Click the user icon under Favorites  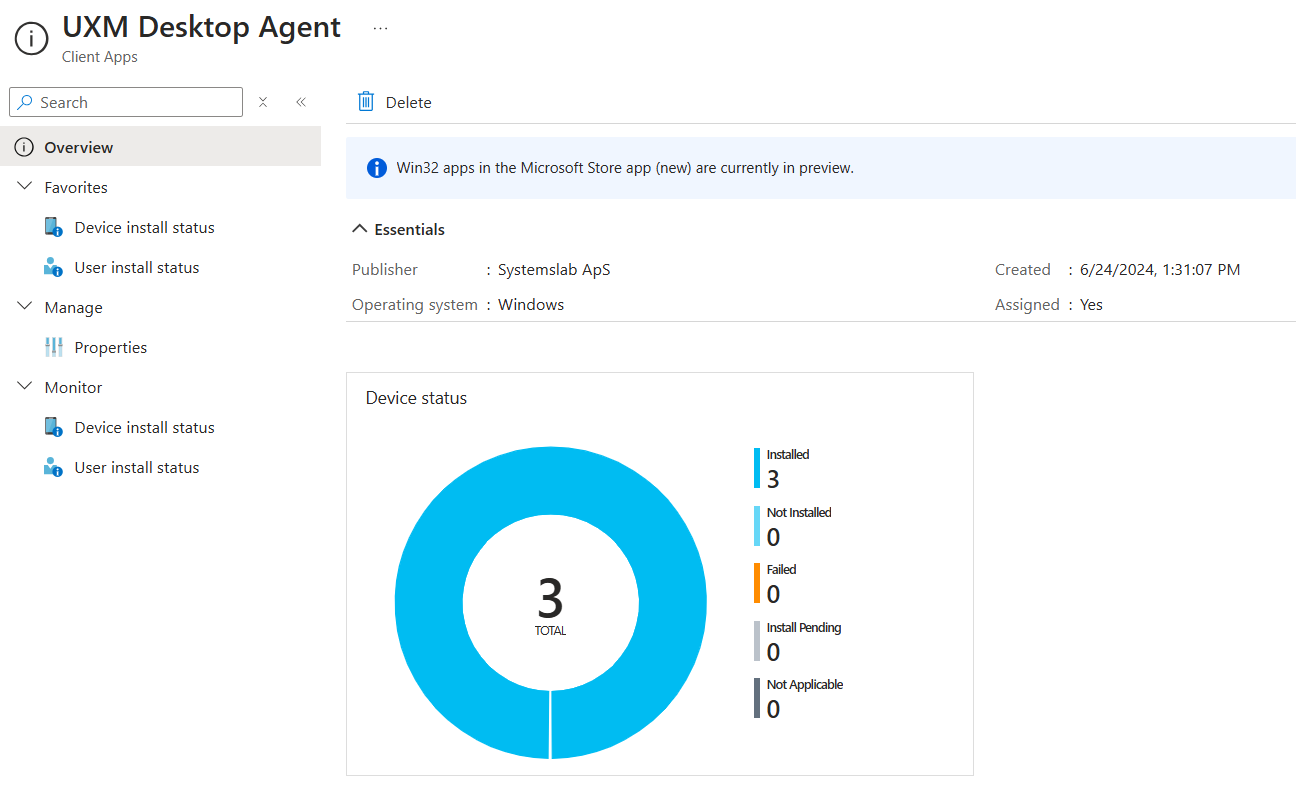(54, 267)
